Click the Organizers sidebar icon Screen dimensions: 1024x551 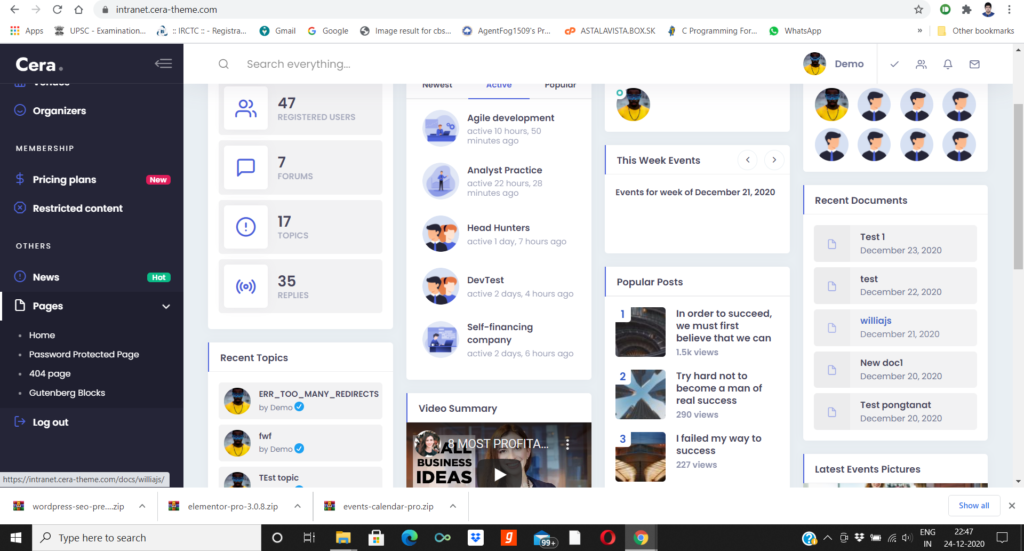(20, 110)
